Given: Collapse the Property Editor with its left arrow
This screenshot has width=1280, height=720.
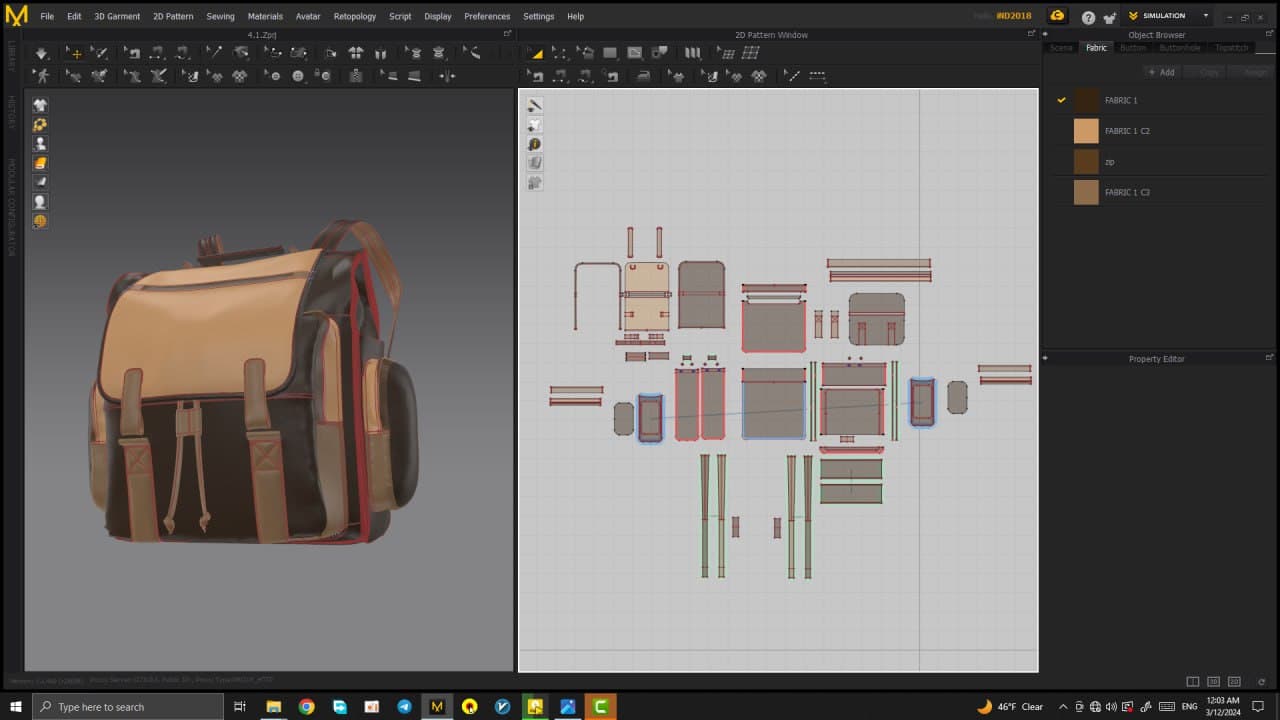Looking at the screenshot, I should point(1046,358).
